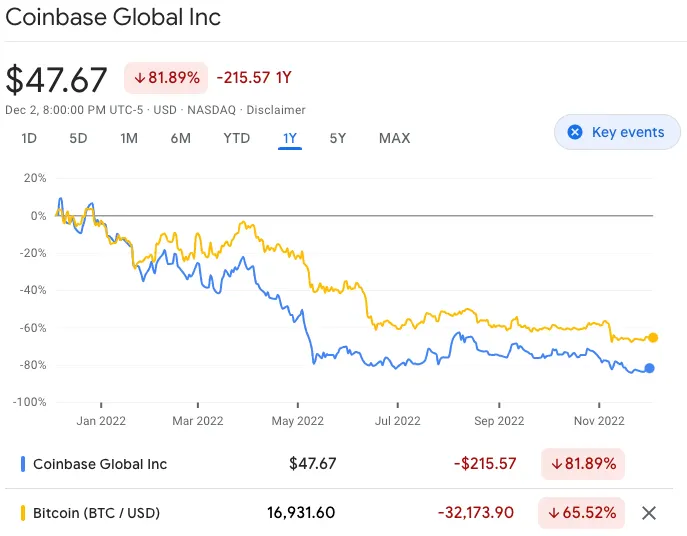Click the red down-arrow 81.89% badge near price
The width and height of the screenshot is (687, 536).
pyautogui.click(x=164, y=77)
